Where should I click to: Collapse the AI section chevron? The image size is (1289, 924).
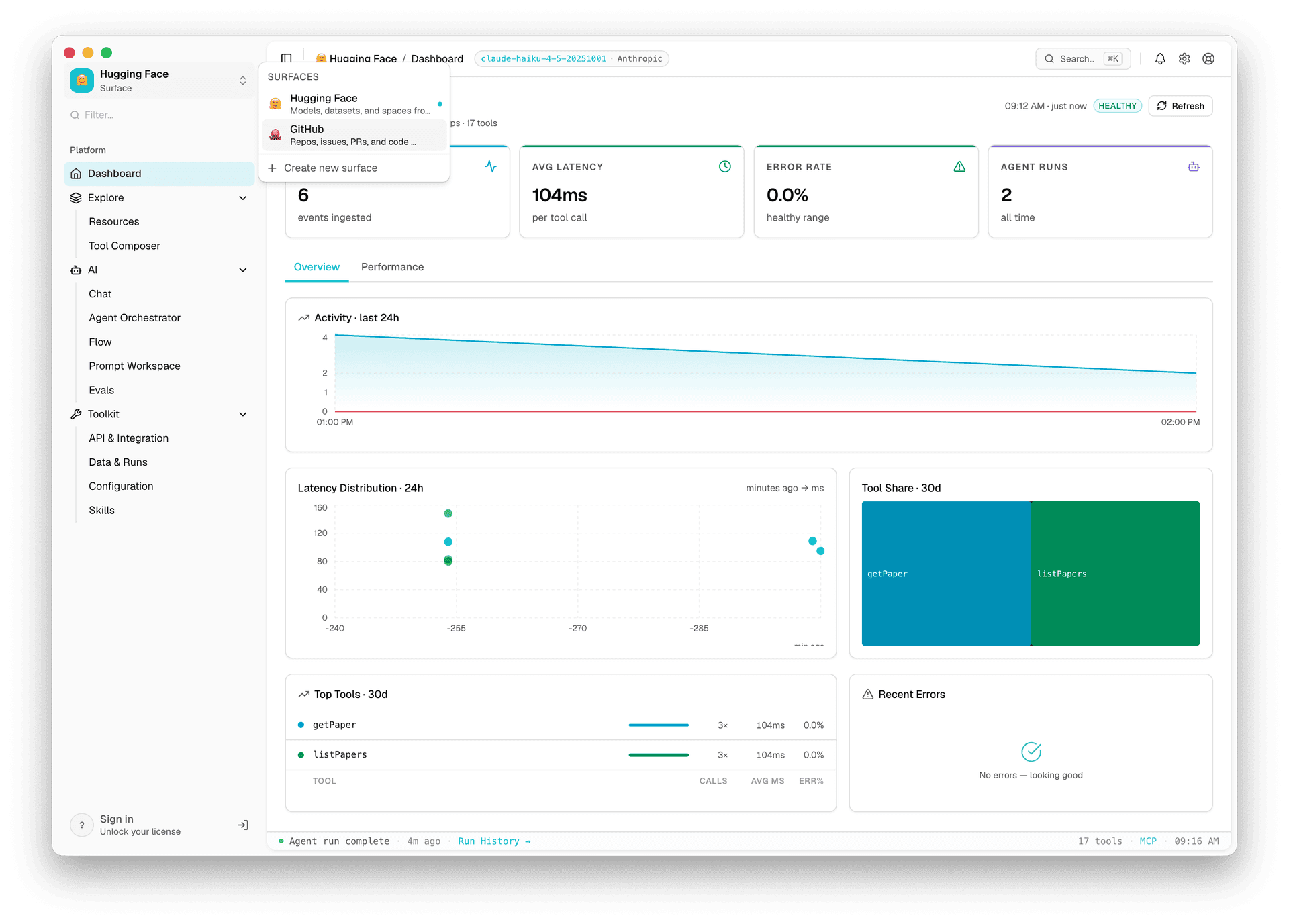(243, 270)
